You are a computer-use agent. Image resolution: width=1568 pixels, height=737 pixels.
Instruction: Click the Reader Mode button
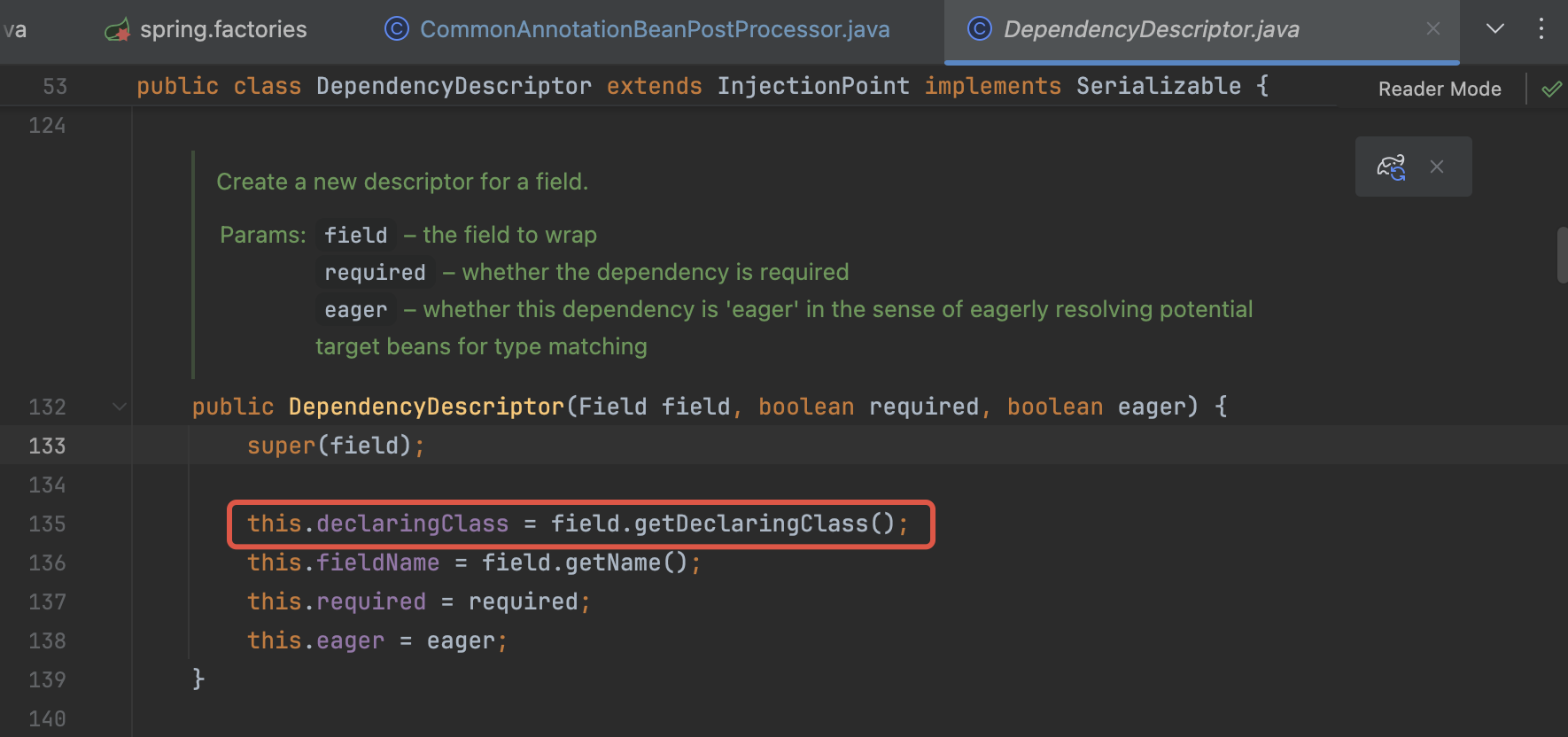1440,89
